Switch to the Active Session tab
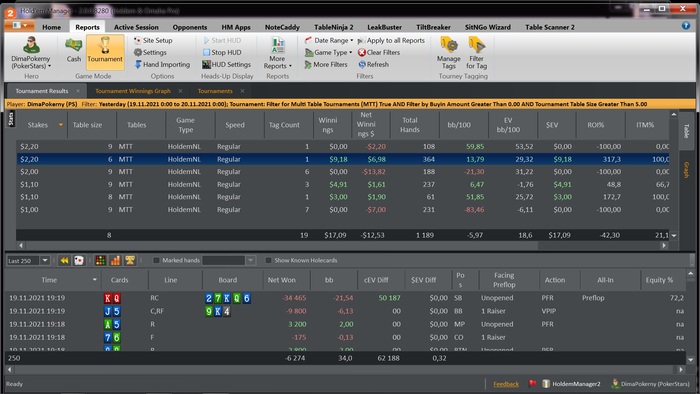 136,27
